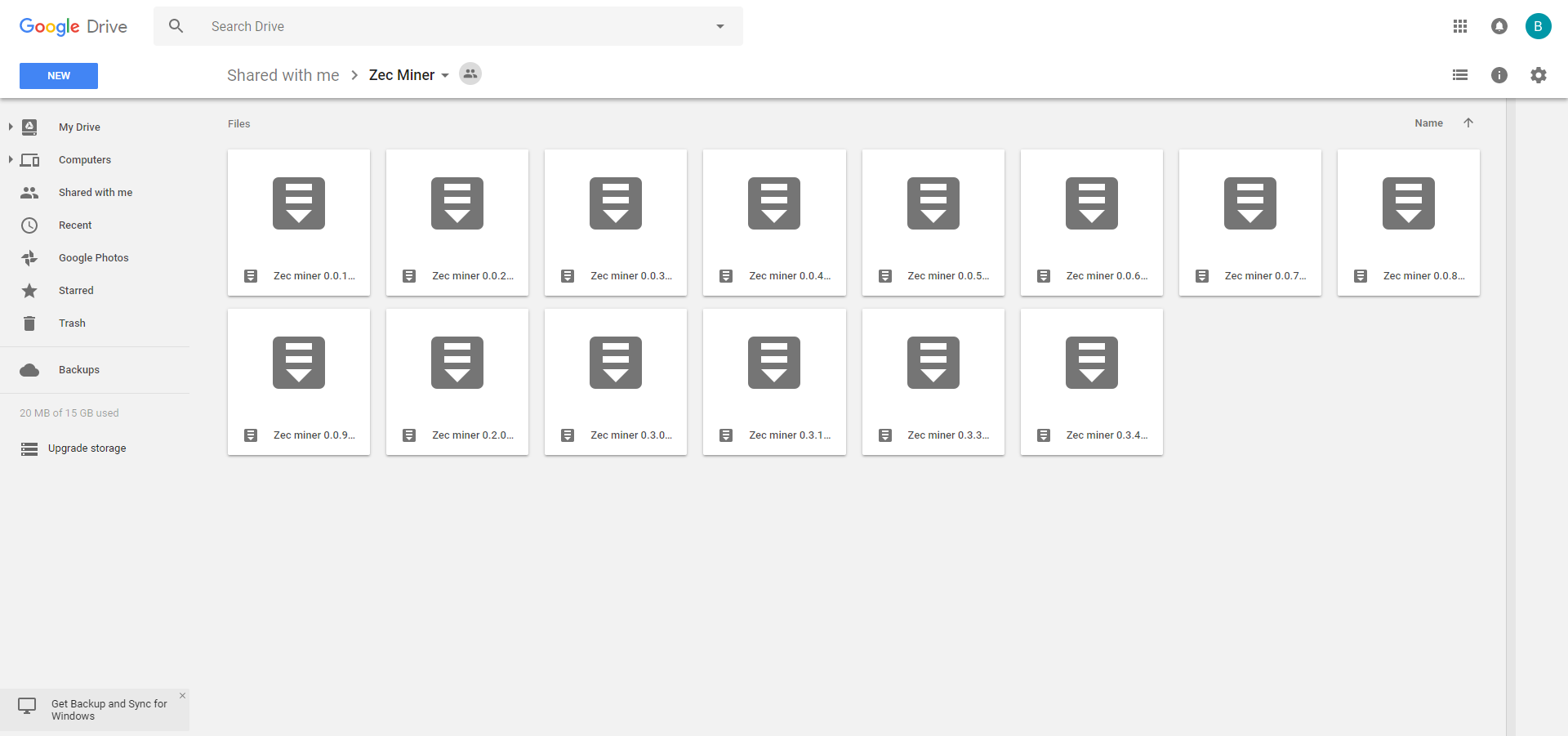Select Zec miner 0.0.4 file thumbnail
Screen dimensions: 1568x736
[x=774, y=222]
